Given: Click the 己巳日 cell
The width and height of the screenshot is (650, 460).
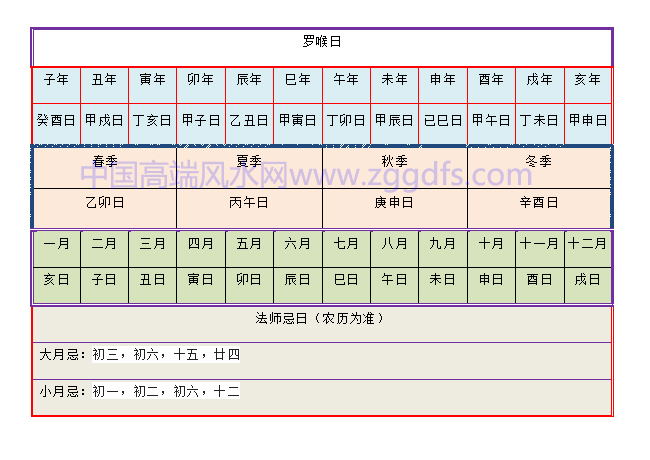Looking at the screenshot, I should click(x=443, y=124).
